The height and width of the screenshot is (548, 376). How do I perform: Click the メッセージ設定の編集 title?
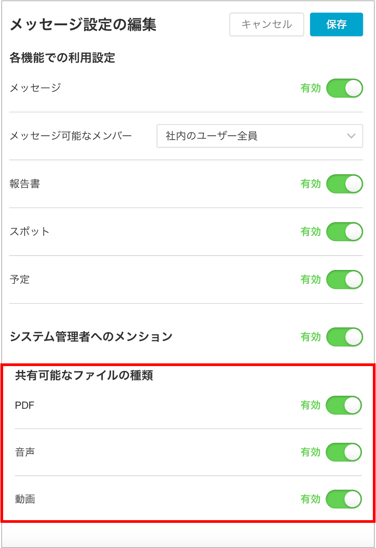pos(83,24)
